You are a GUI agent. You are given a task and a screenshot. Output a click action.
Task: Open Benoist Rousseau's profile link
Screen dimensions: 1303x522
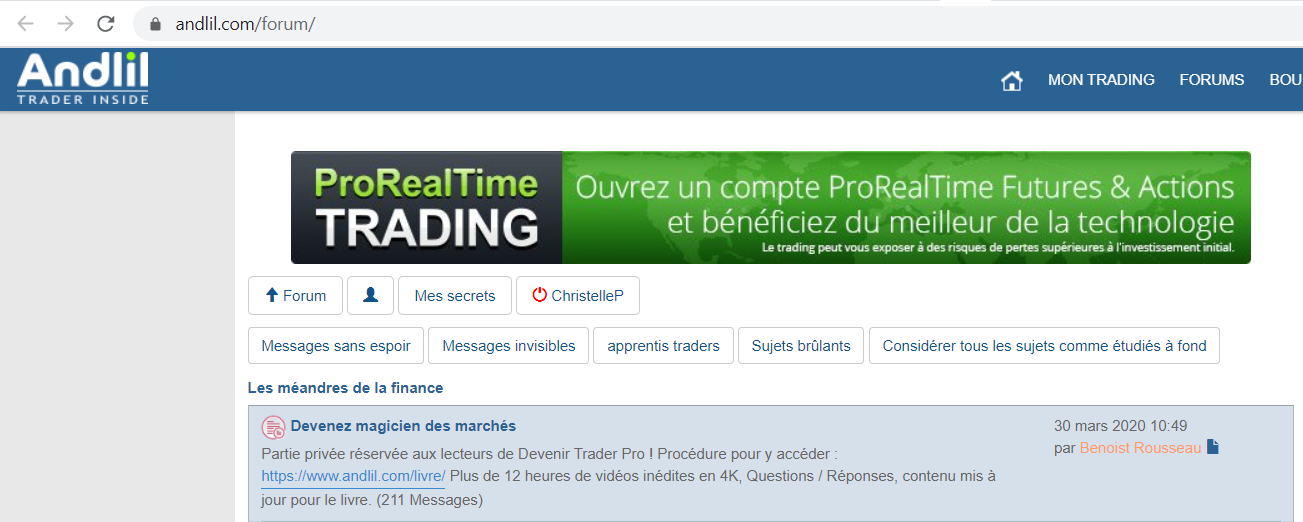click(x=1140, y=448)
